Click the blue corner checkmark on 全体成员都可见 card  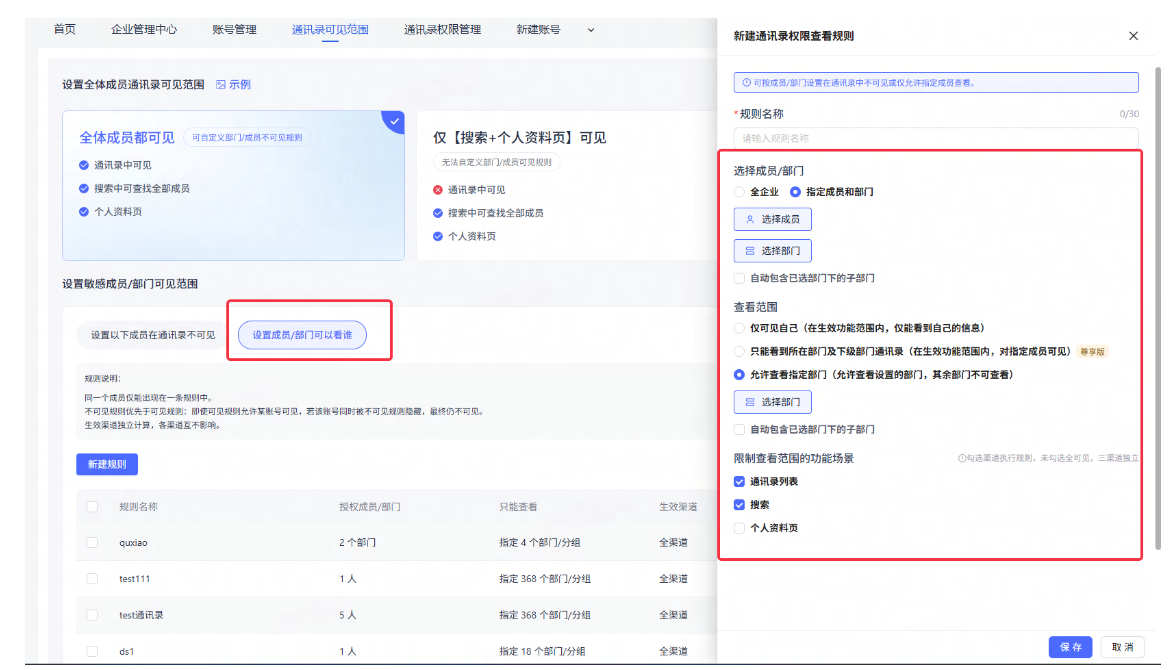[x=395, y=121]
